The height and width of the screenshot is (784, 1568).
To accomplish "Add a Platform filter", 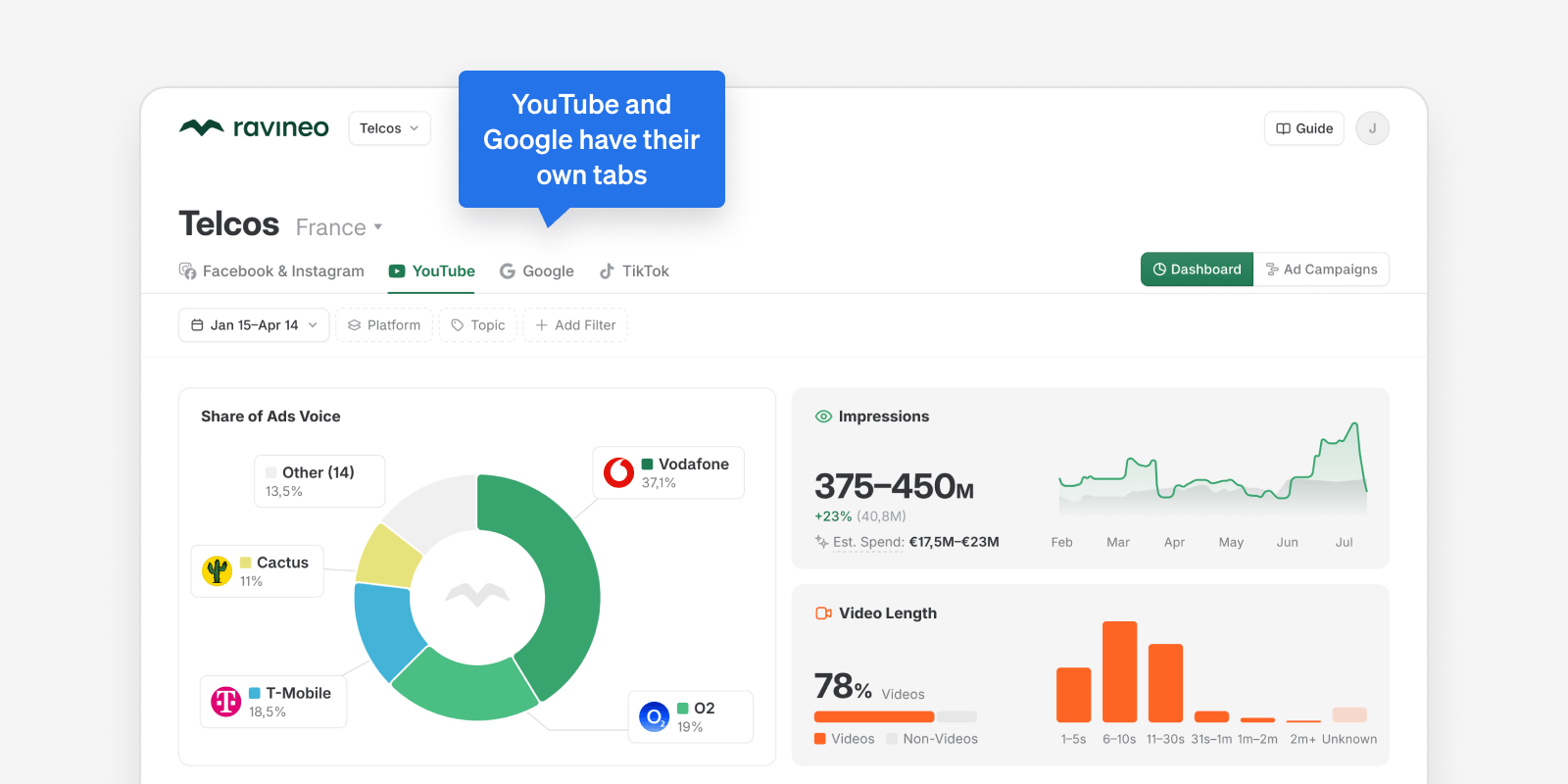I will (384, 325).
